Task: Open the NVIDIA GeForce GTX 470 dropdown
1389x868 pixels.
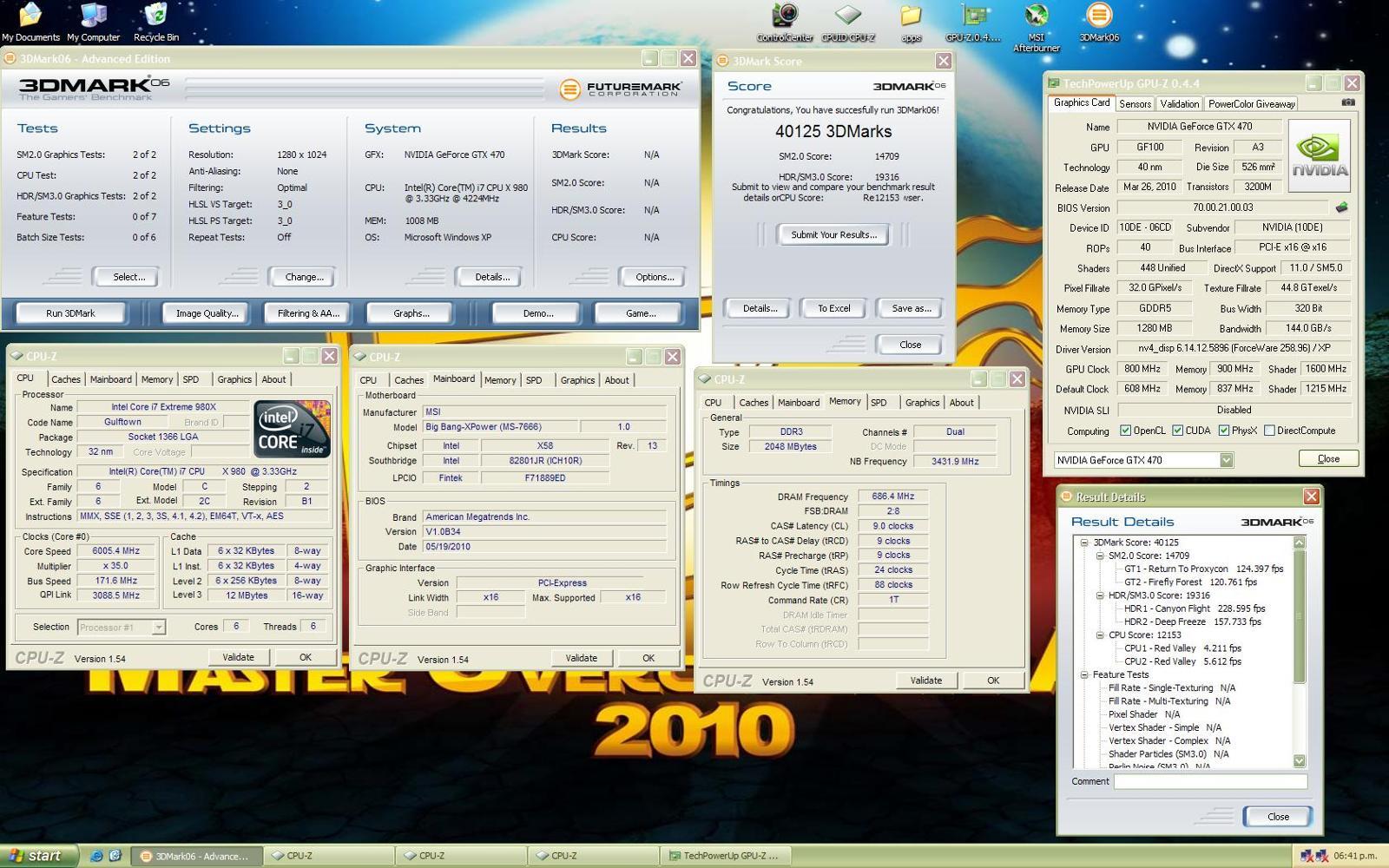Action: pos(1226,460)
